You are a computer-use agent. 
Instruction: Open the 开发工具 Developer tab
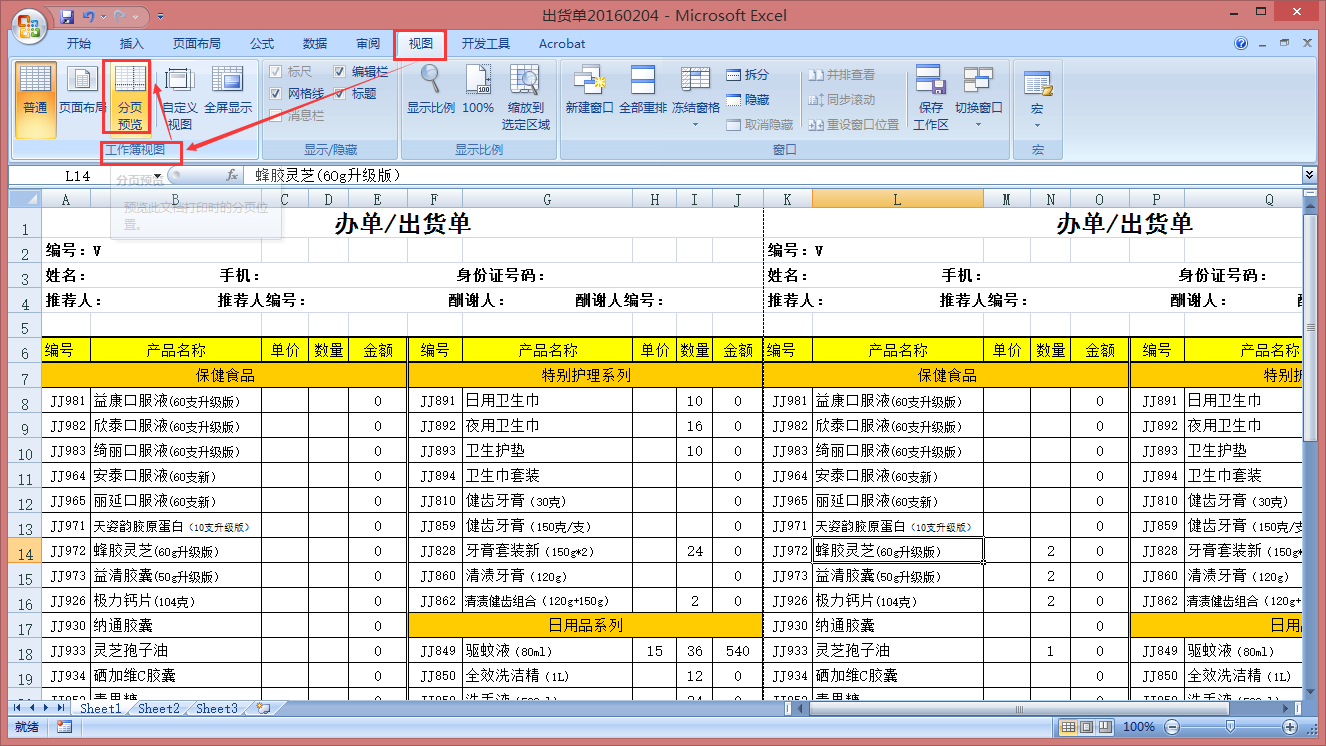[486, 44]
